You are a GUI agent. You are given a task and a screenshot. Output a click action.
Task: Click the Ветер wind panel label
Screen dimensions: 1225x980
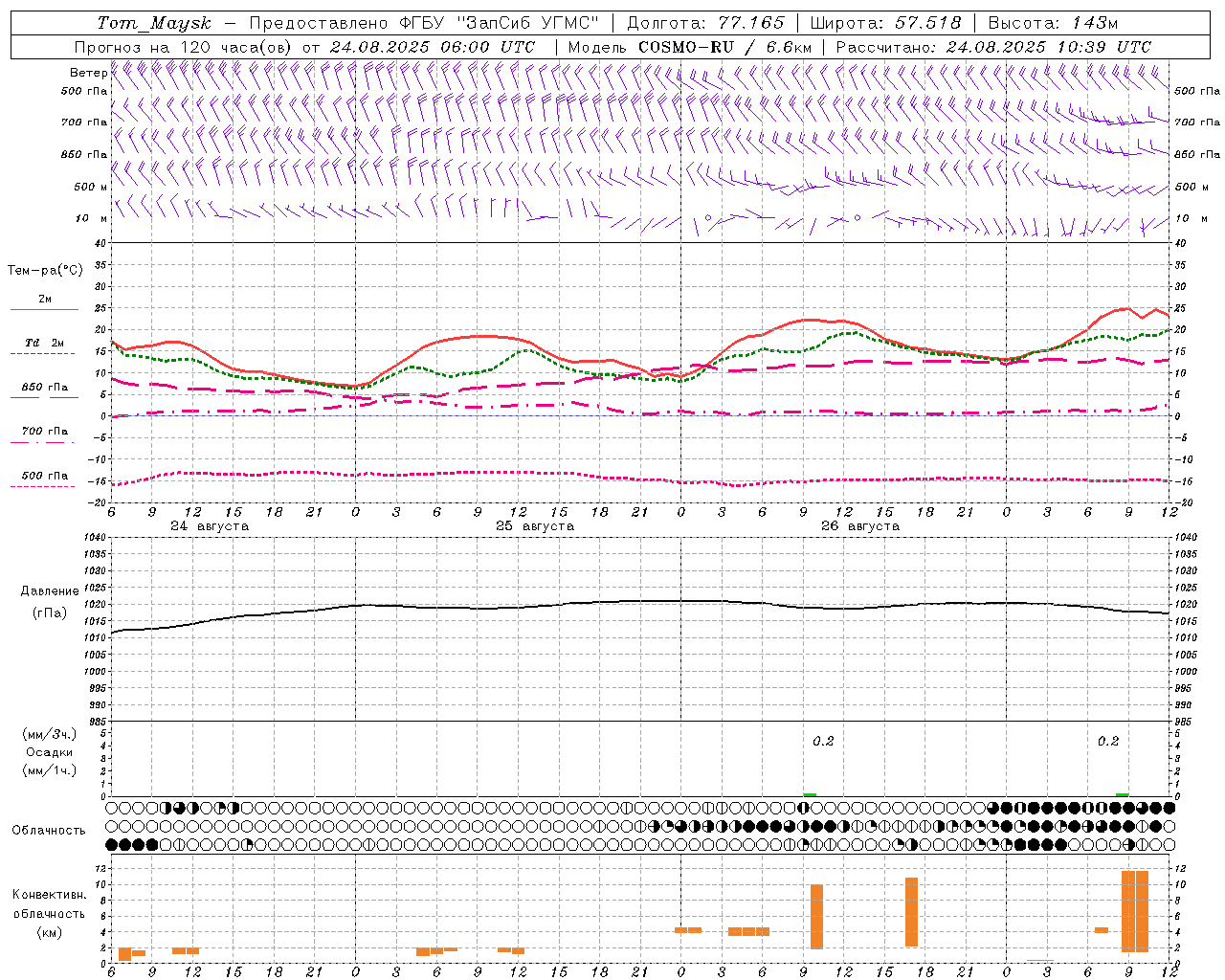pos(88,73)
